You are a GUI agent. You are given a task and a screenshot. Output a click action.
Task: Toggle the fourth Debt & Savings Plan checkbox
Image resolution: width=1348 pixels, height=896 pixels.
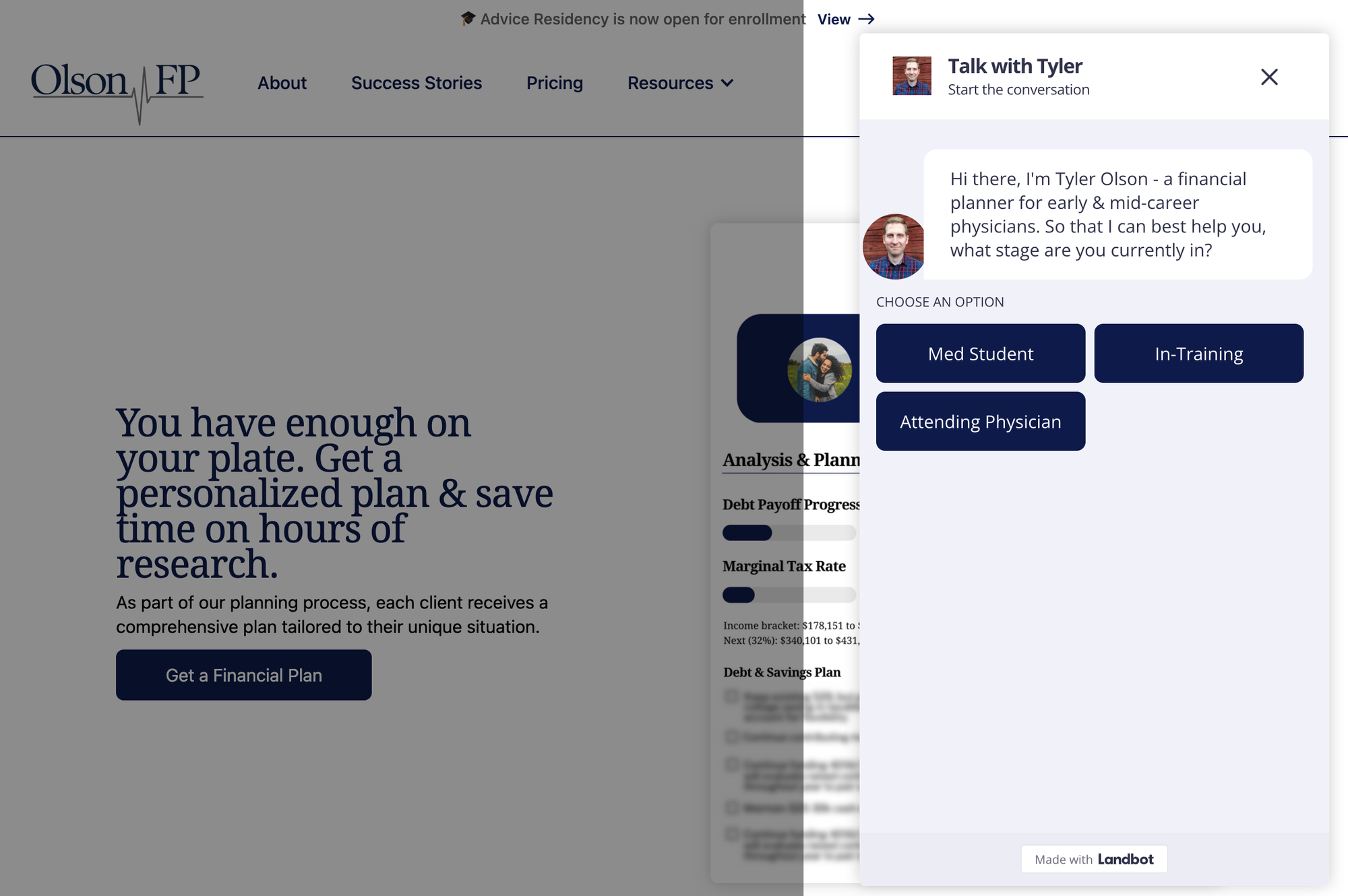[x=731, y=807]
